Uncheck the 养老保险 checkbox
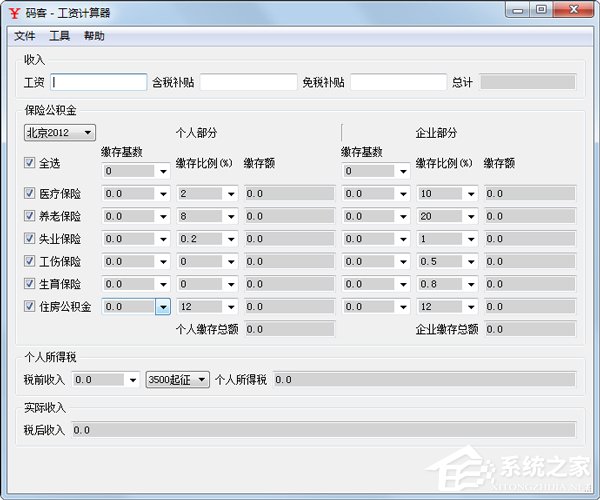Screen dimensions: 600x500 (29, 216)
